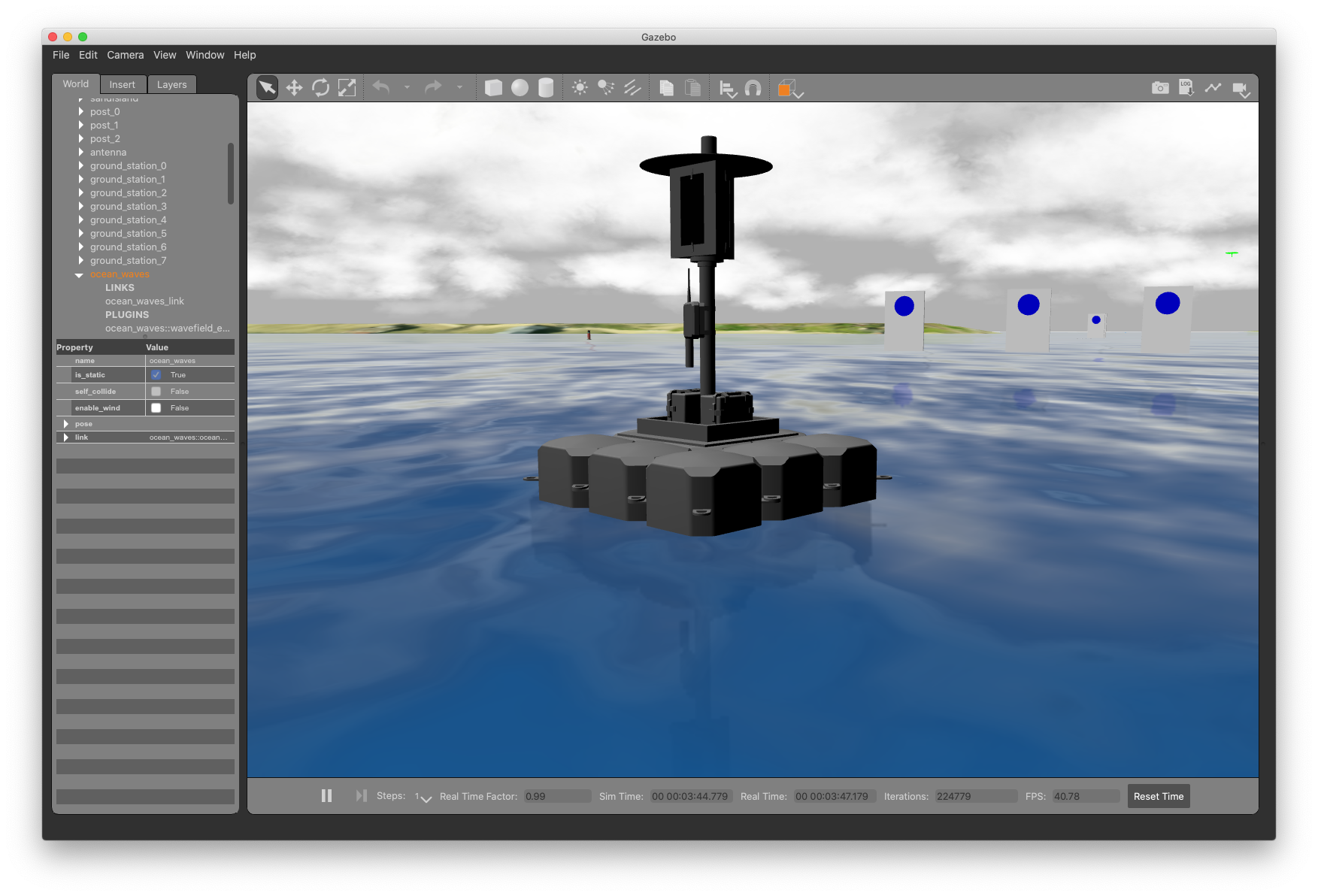Toggle the is_static checkbox to False

coord(156,374)
